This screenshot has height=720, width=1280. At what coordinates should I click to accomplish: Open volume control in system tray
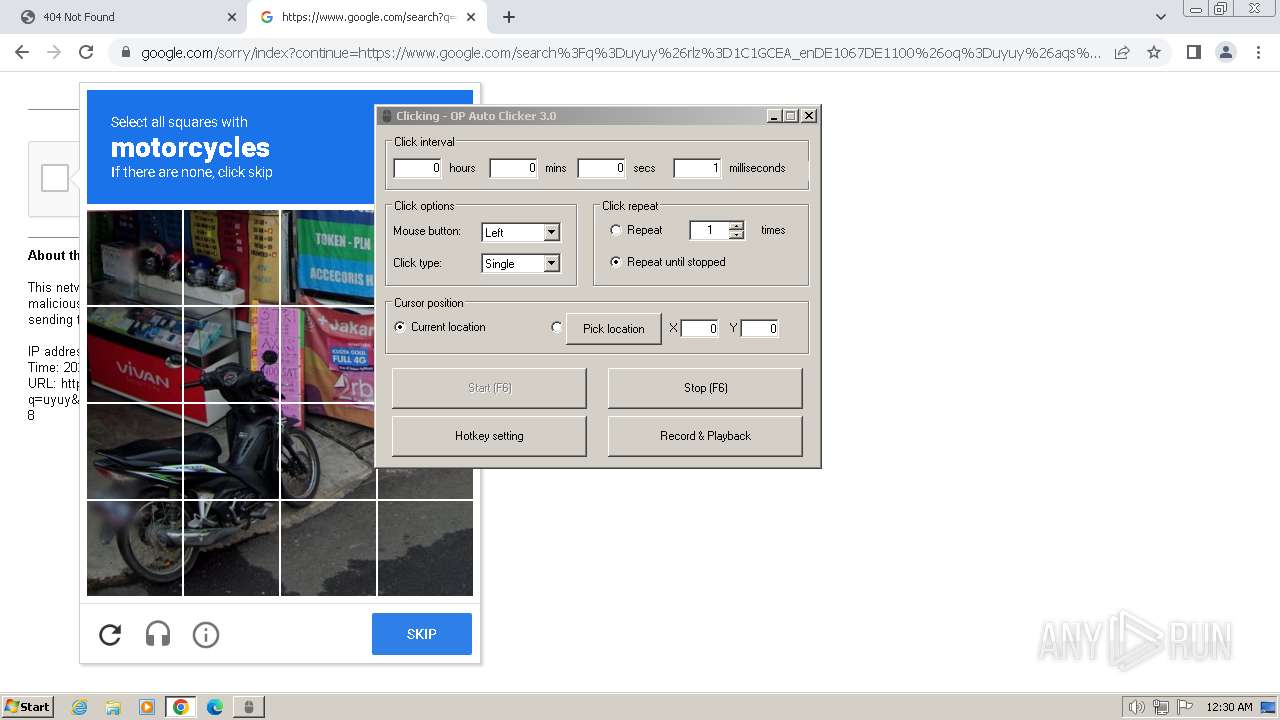[1136, 707]
